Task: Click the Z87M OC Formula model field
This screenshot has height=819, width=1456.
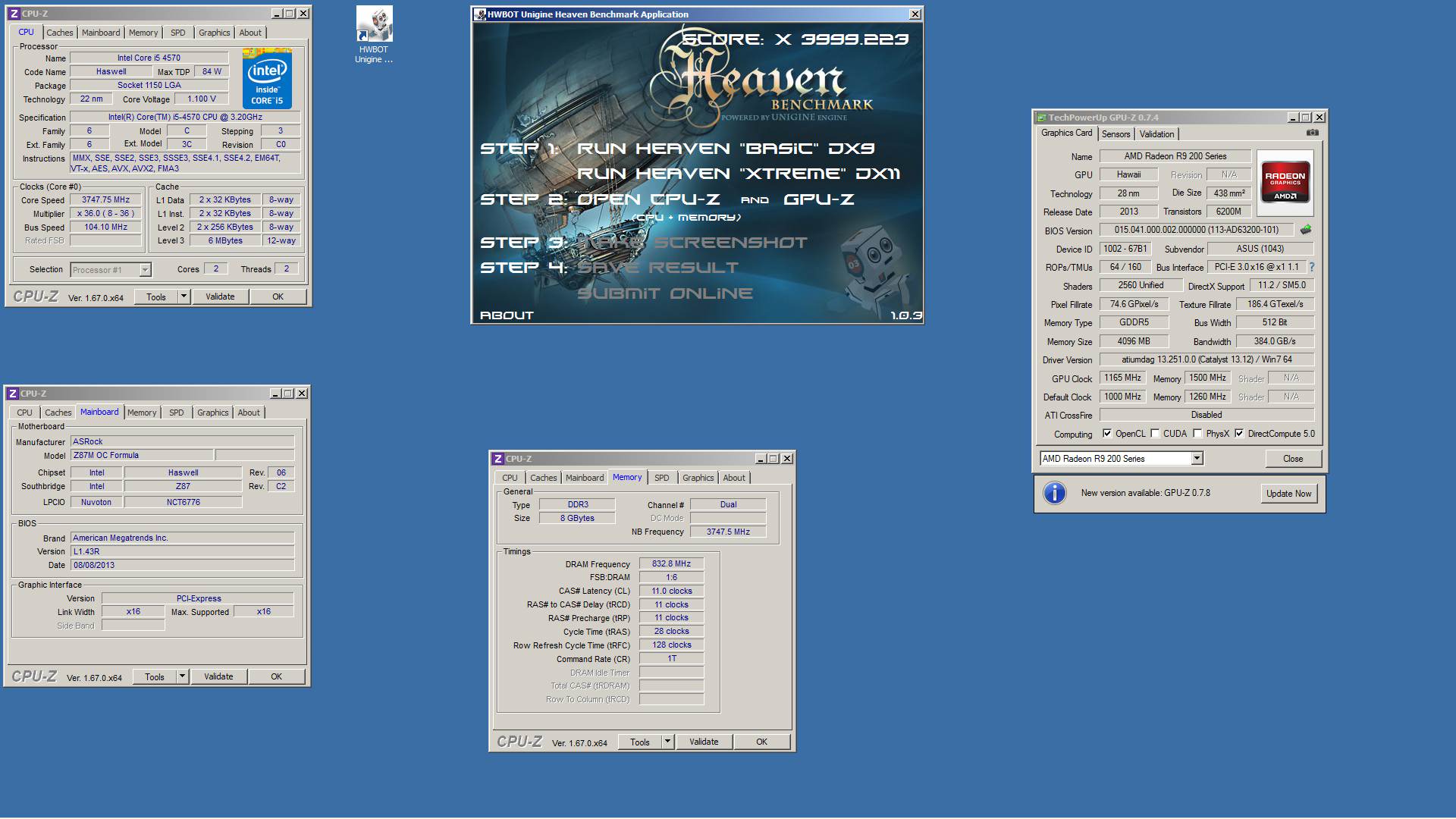Action: coord(142,455)
